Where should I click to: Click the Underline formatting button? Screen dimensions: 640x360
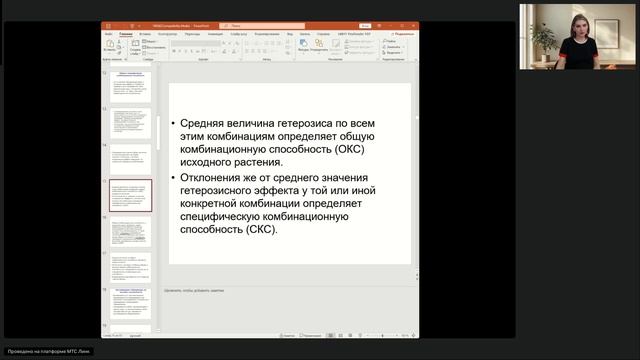(x=186, y=51)
